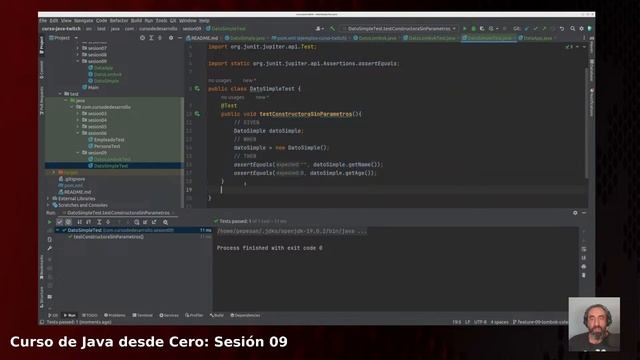Switch to the README.md editor tab
Screen dimensions: 640x360
tap(202, 38)
